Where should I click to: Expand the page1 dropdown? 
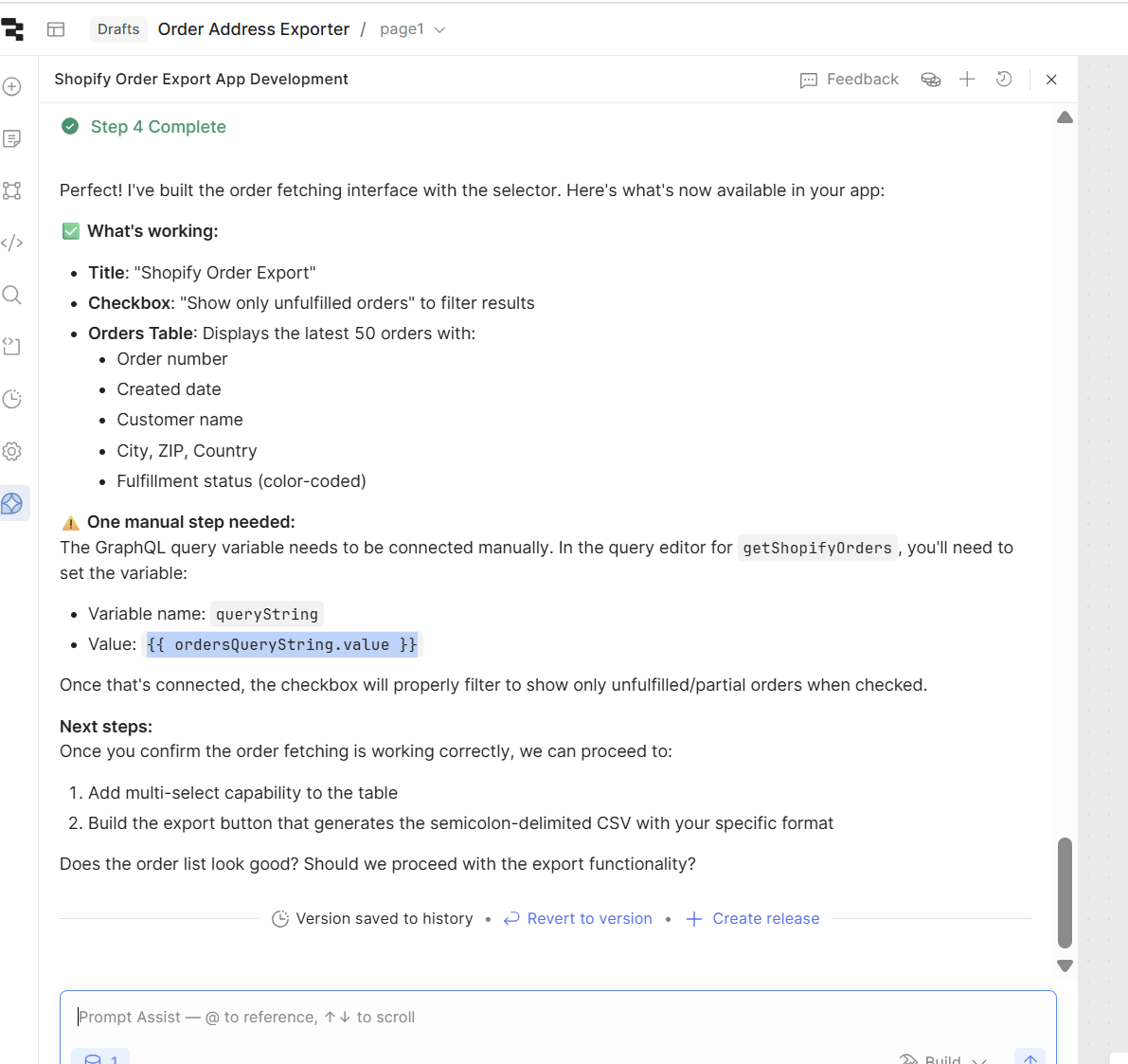pyautogui.click(x=412, y=29)
